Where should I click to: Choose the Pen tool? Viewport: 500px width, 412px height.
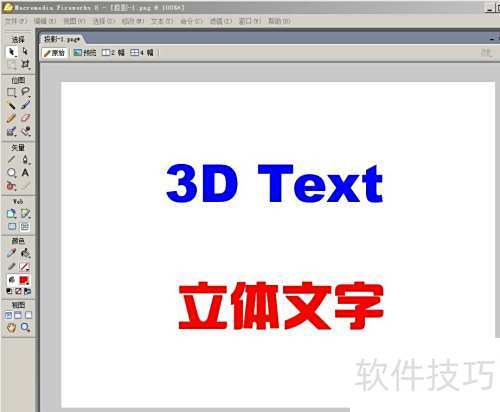pyautogui.click(x=25, y=160)
